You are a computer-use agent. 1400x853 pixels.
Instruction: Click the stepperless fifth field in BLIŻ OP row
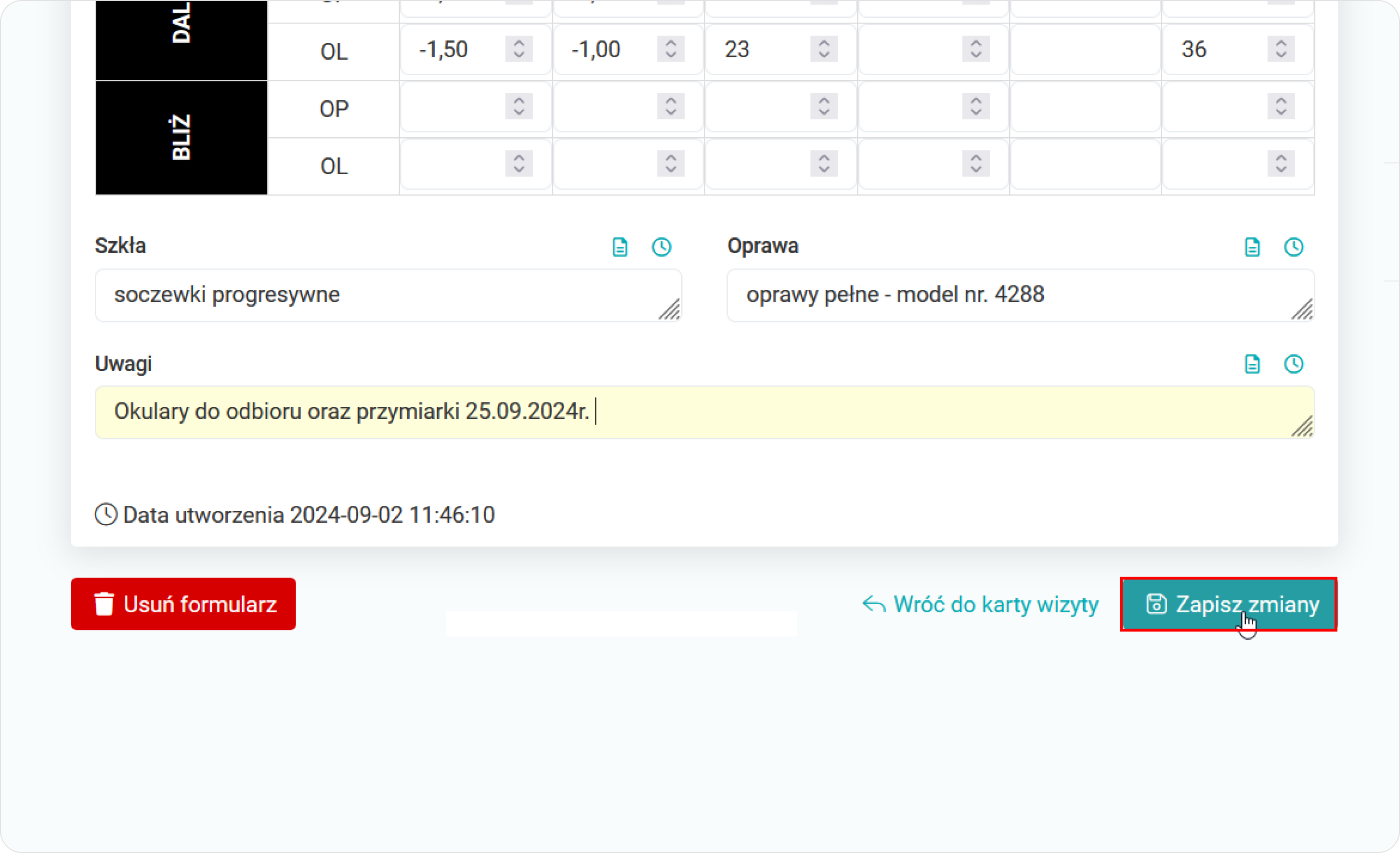(1085, 107)
